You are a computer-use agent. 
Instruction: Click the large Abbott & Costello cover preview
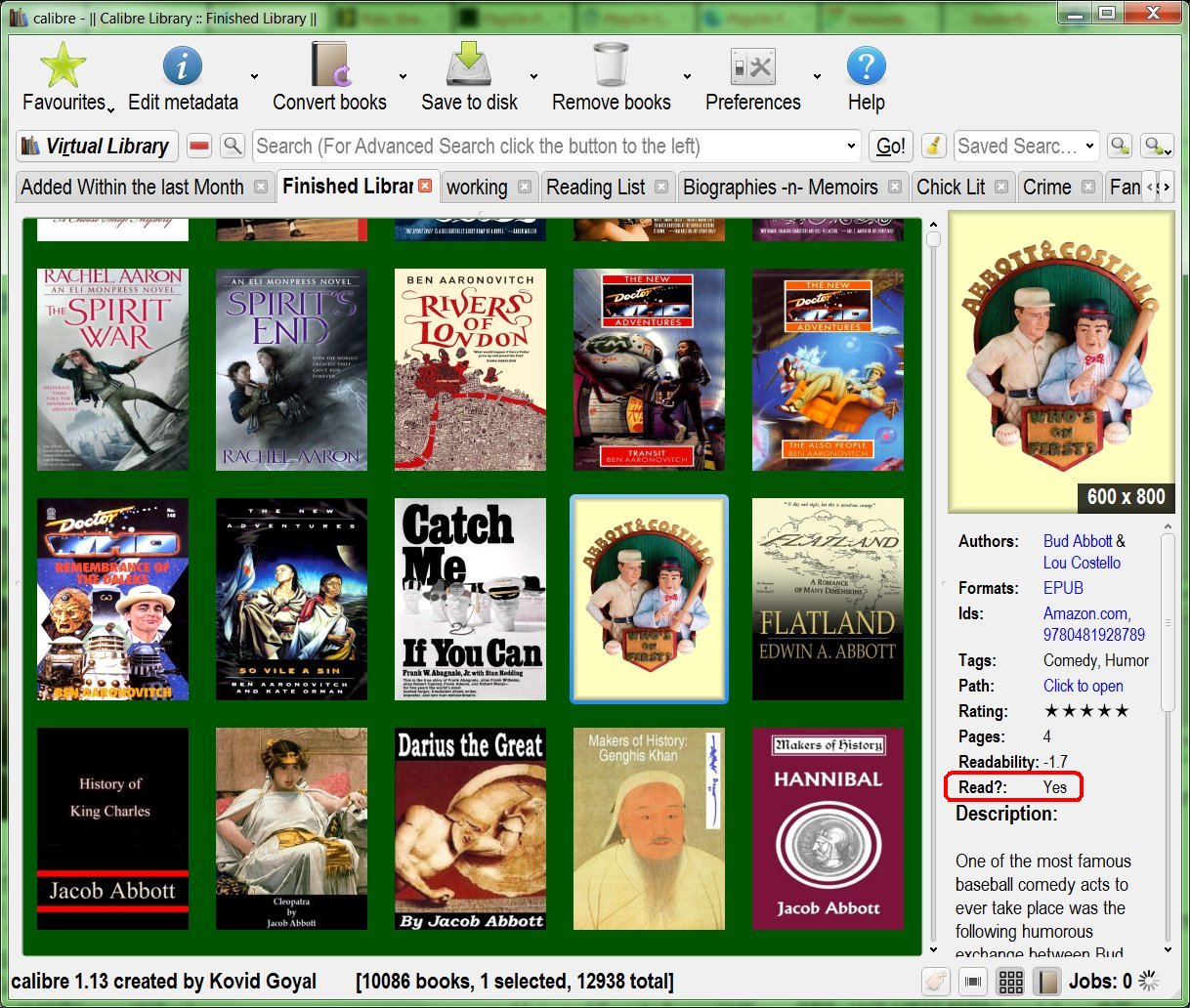click(x=1061, y=361)
